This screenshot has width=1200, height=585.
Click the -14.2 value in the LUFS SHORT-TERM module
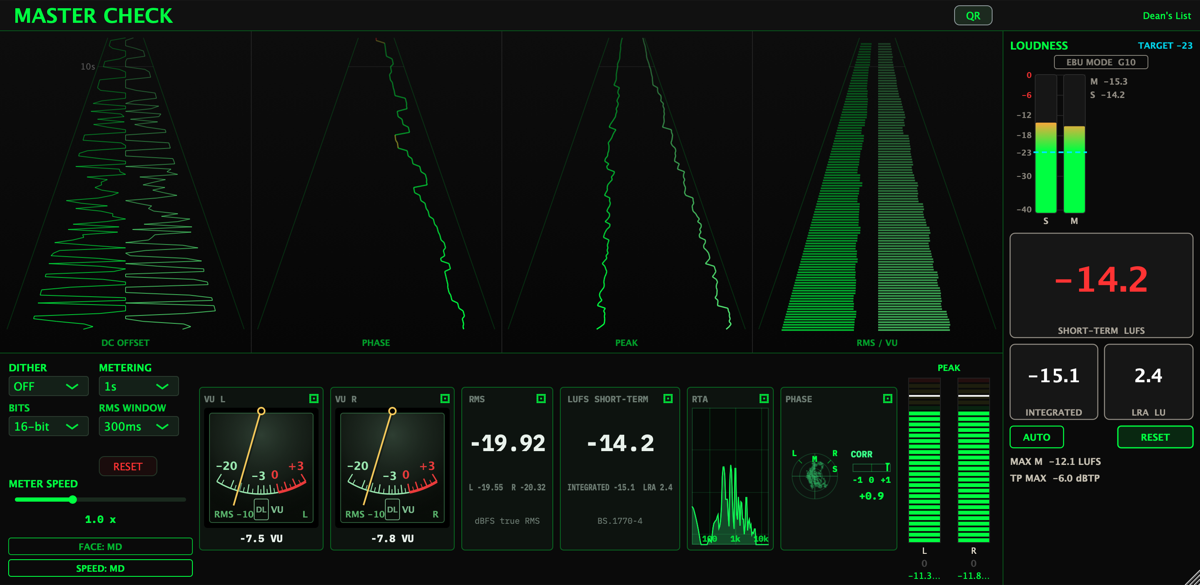pos(620,443)
